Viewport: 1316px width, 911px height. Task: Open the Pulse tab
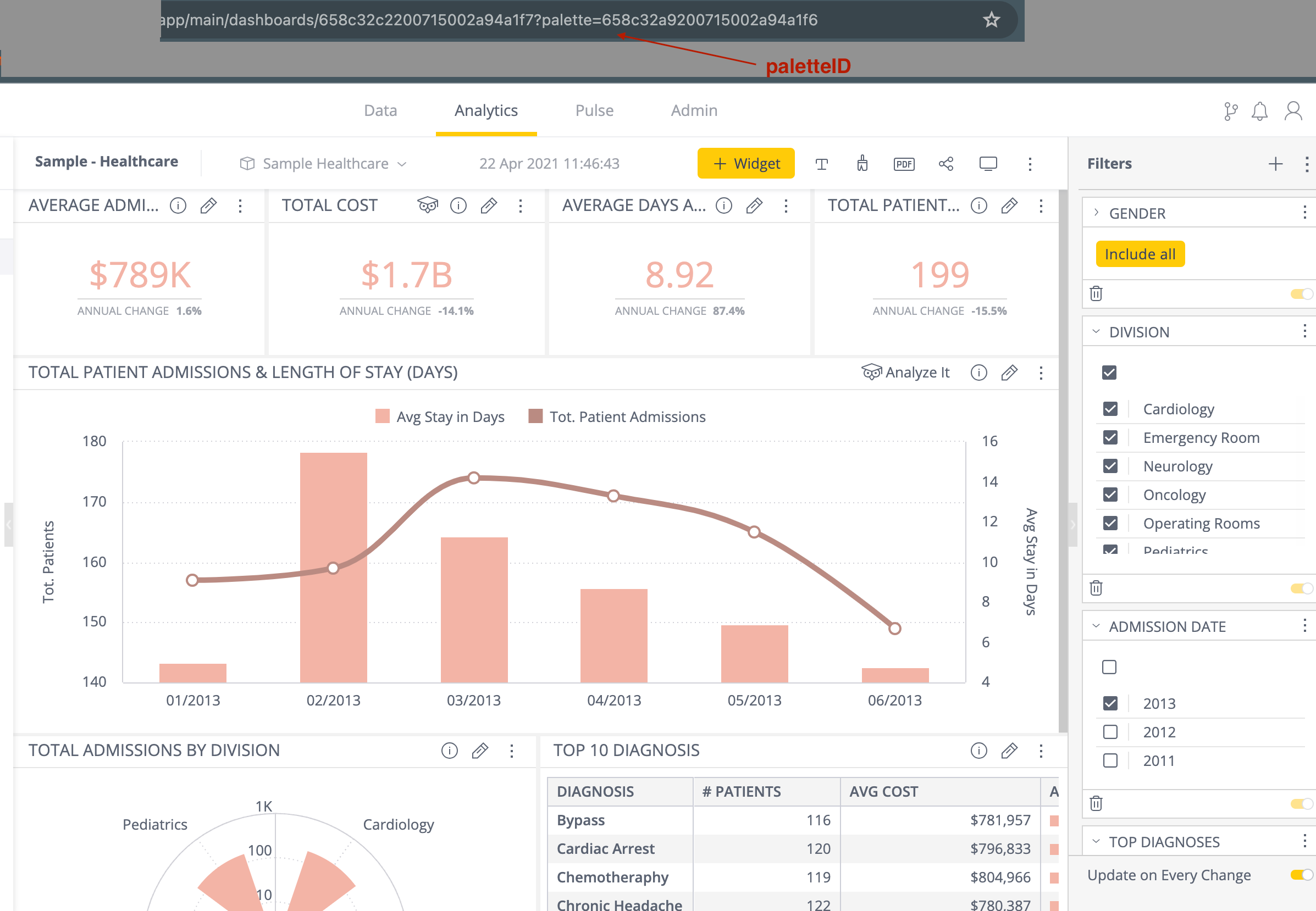[594, 110]
